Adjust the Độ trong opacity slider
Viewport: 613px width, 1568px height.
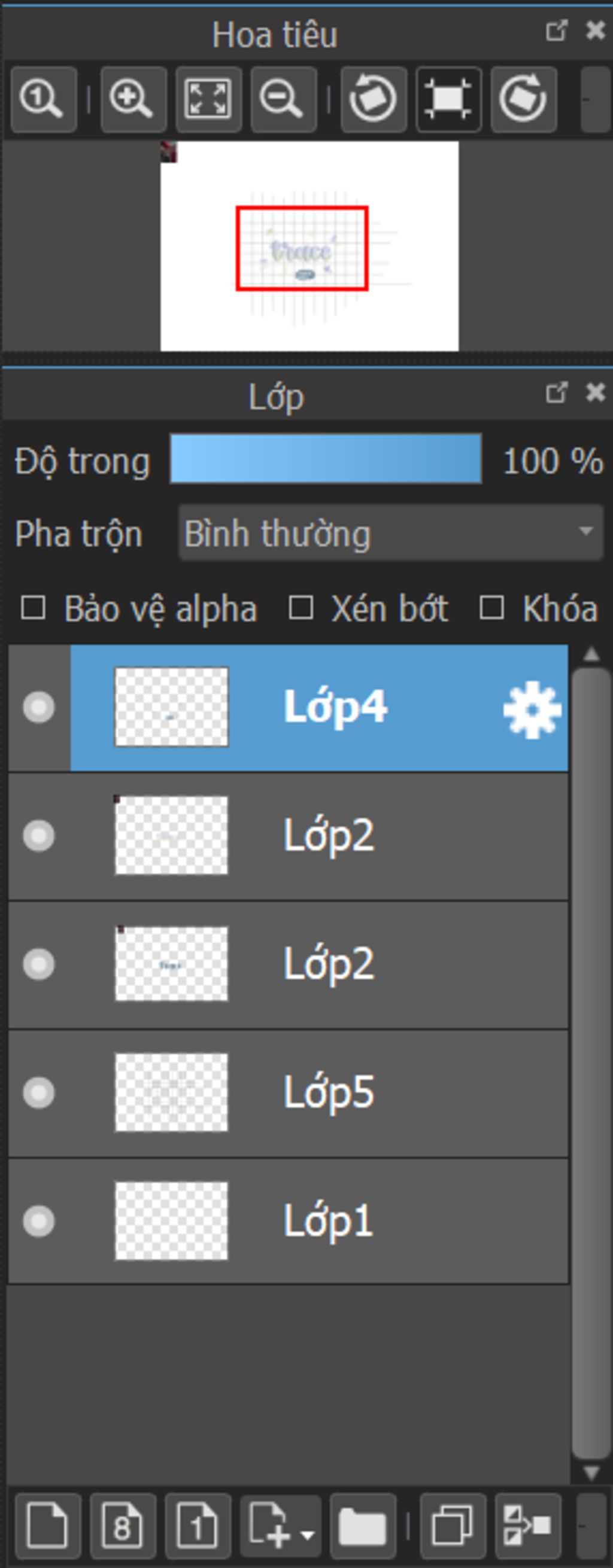[x=326, y=459]
